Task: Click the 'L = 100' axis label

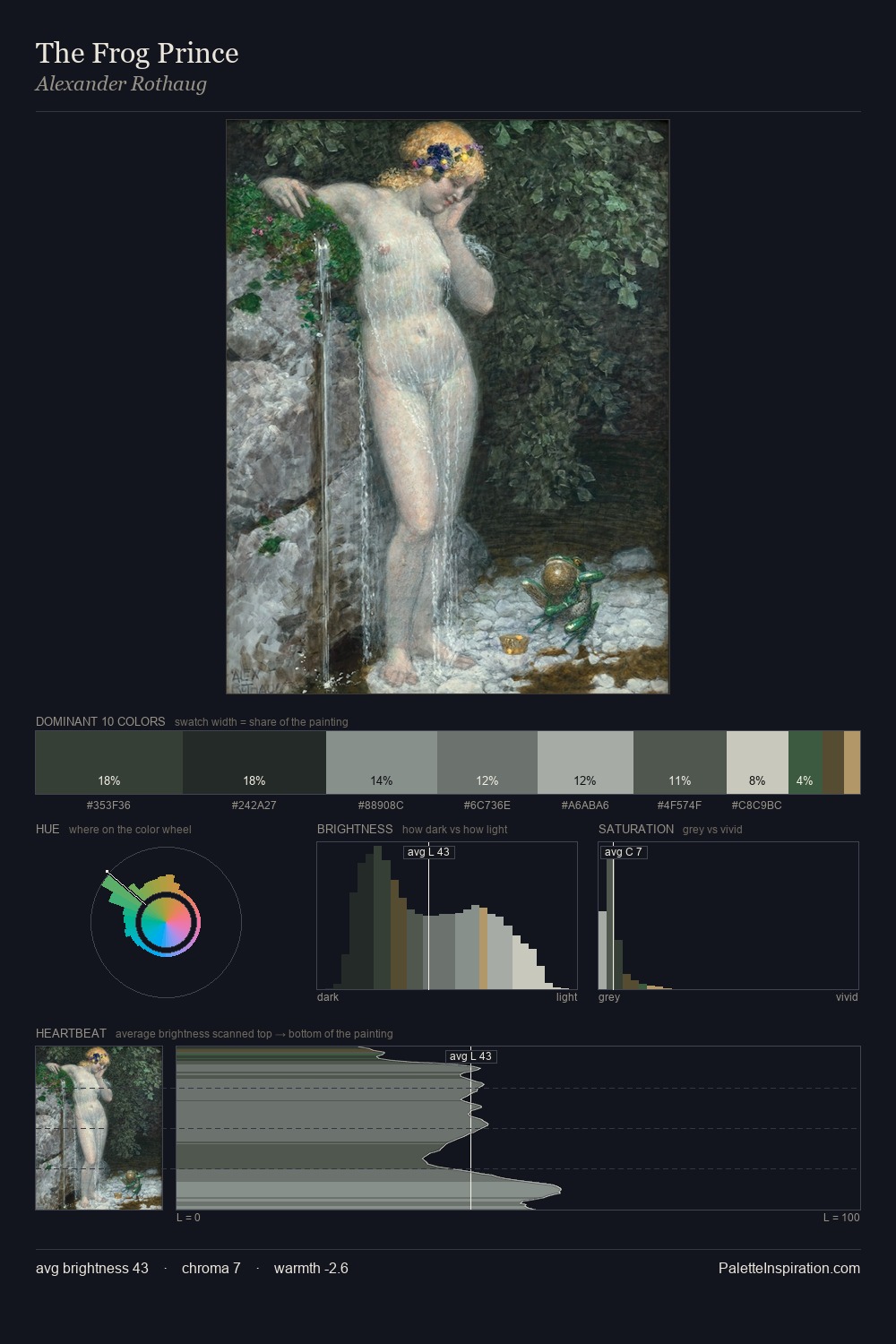Action: tap(841, 1218)
